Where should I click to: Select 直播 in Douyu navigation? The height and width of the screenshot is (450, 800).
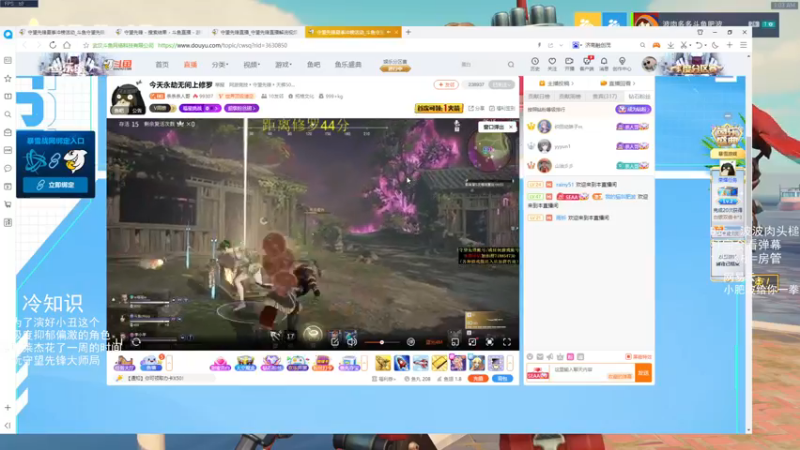click(x=190, y=65)
